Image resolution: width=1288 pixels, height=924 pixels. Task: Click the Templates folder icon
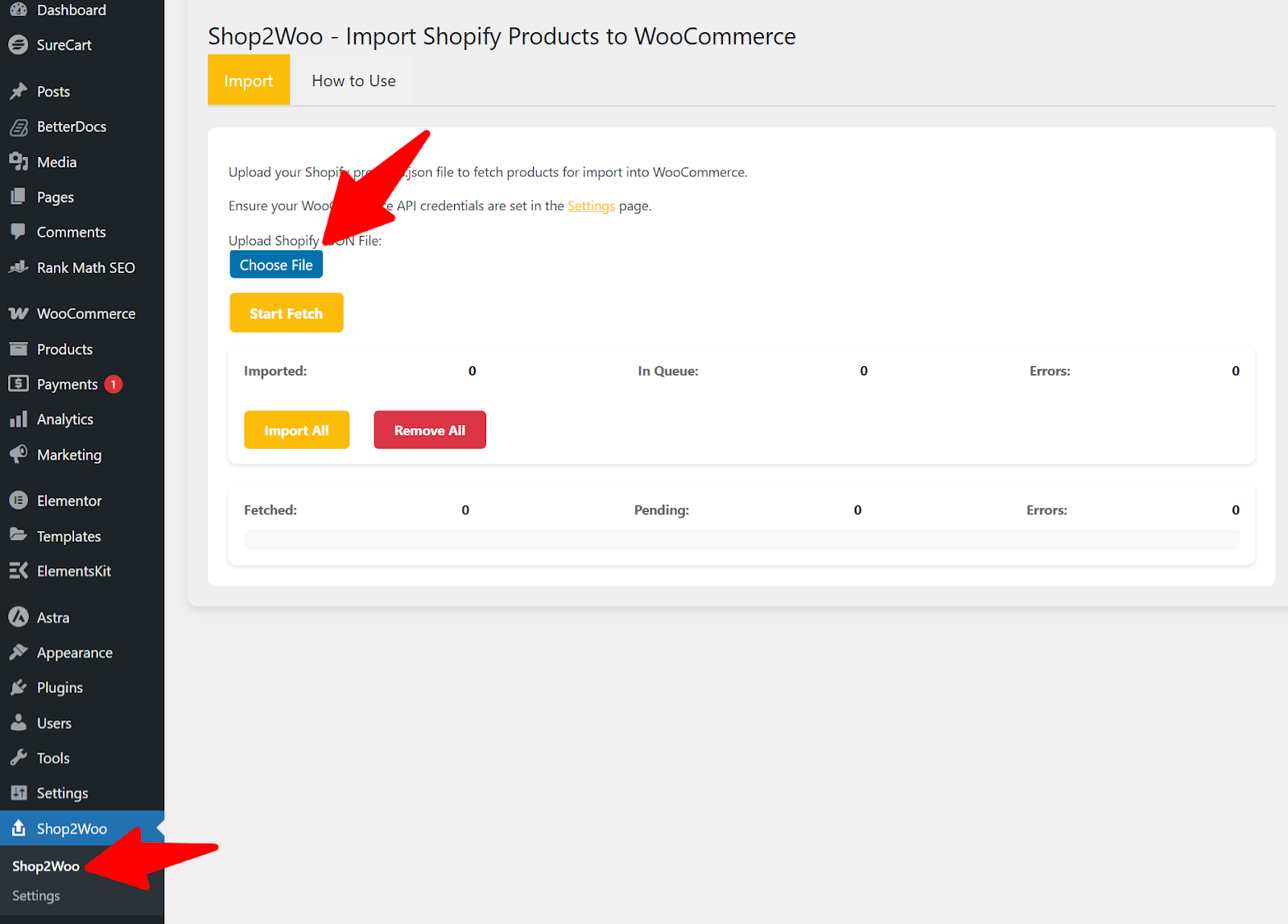(x=18, y=535)
